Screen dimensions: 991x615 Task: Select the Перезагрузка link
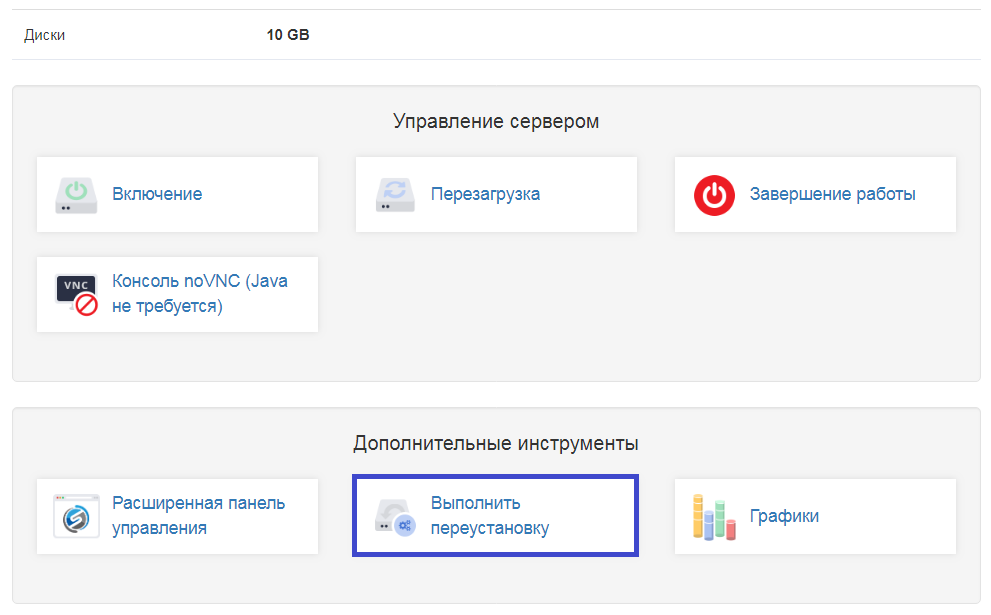(485, 194)
